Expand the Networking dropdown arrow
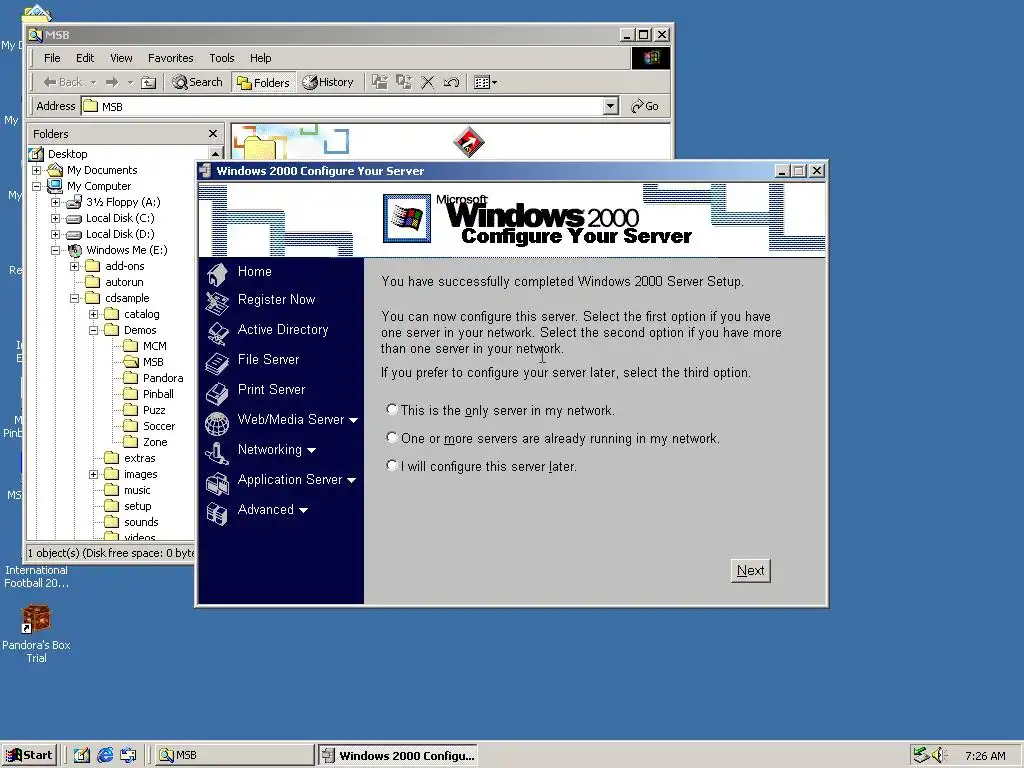Image resolution: width=1024 pixels, height=768 pixels. [311, 451]
